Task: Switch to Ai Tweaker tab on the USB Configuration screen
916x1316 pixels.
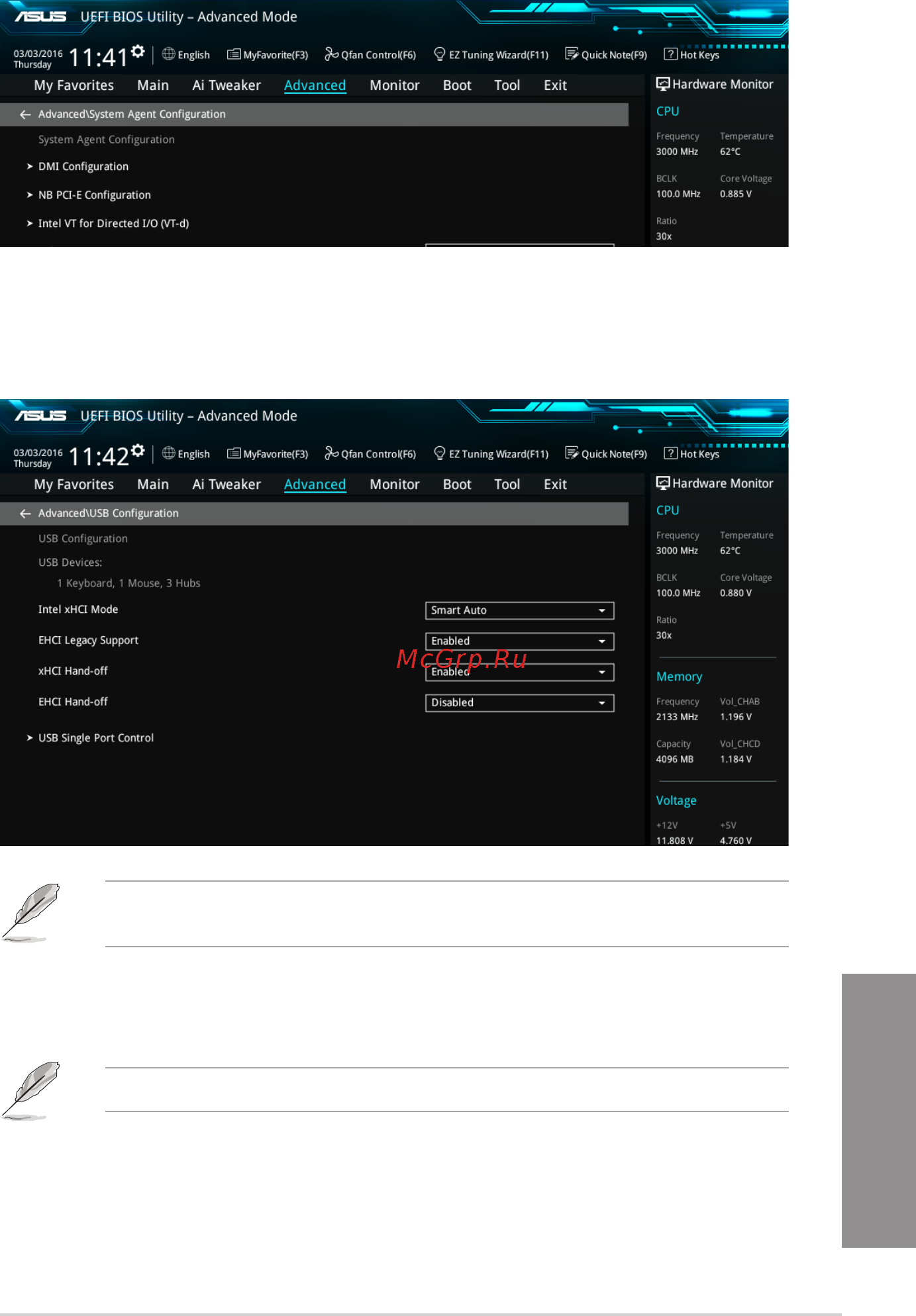Action: coord(227,485)
